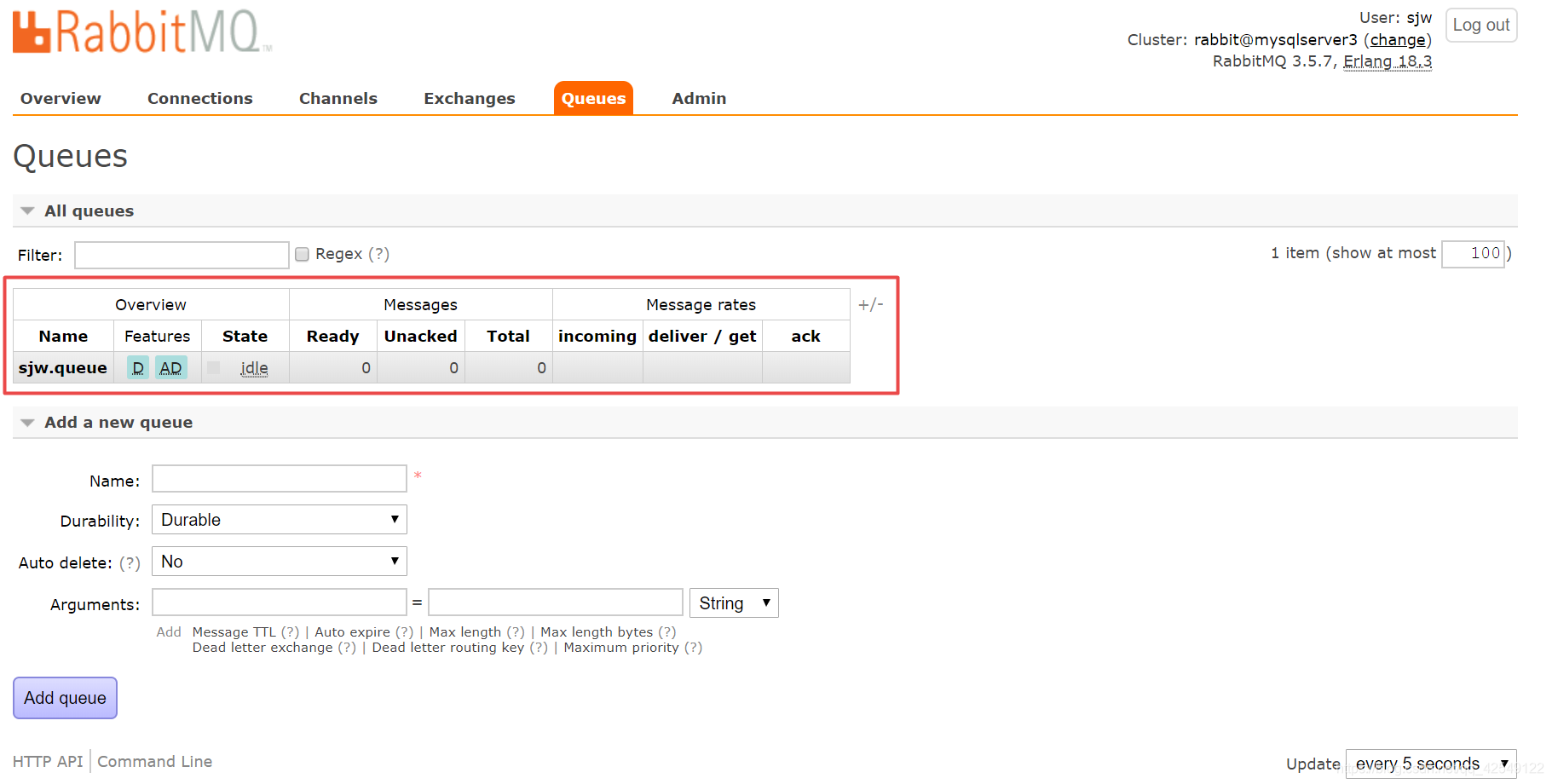Click the Maximum priority help (?) link

(694, 648)
